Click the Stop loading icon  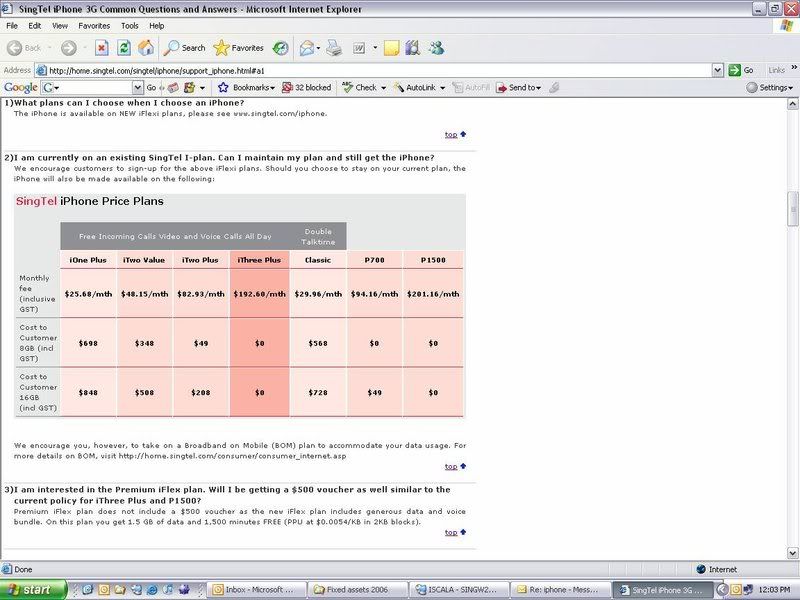(x=102, y=47)
